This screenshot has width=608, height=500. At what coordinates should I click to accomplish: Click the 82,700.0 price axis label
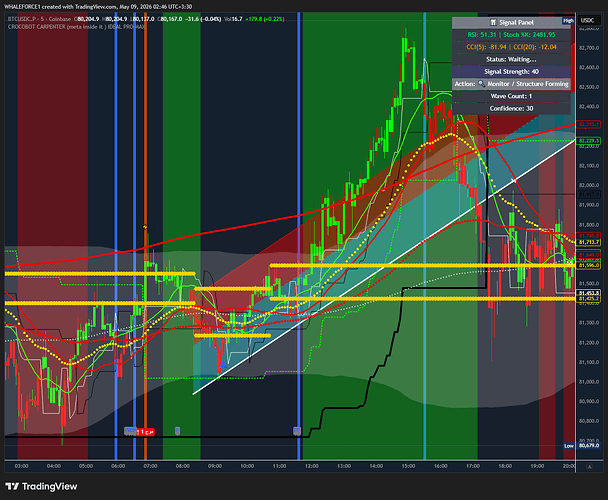(x=589, y=48)
